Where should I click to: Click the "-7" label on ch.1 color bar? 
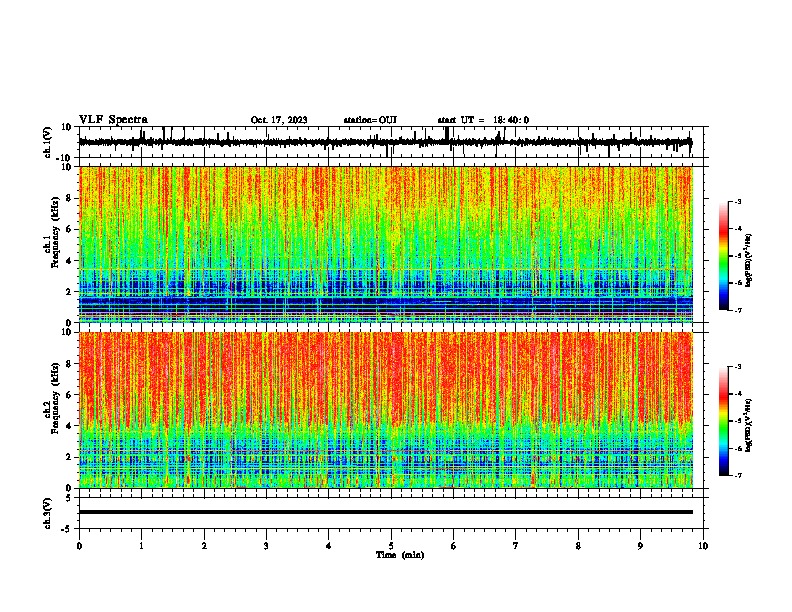[738, 310]
